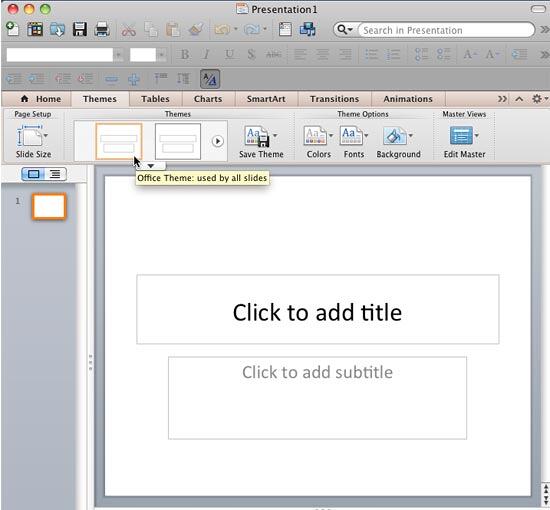
Task: Click the Save Theme icon
Action: point(257,137)
